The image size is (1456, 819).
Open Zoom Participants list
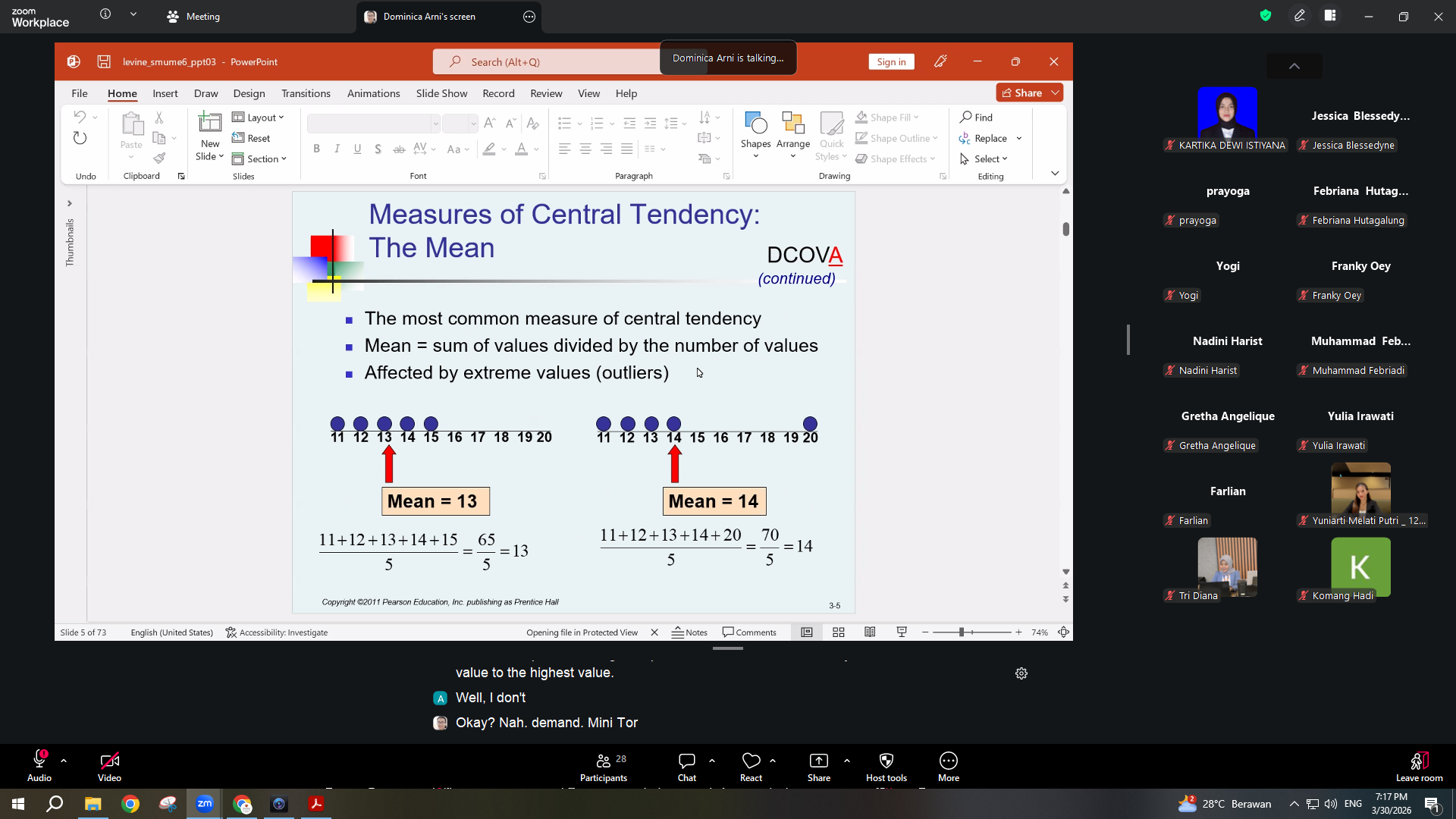[x=604, y=767]
